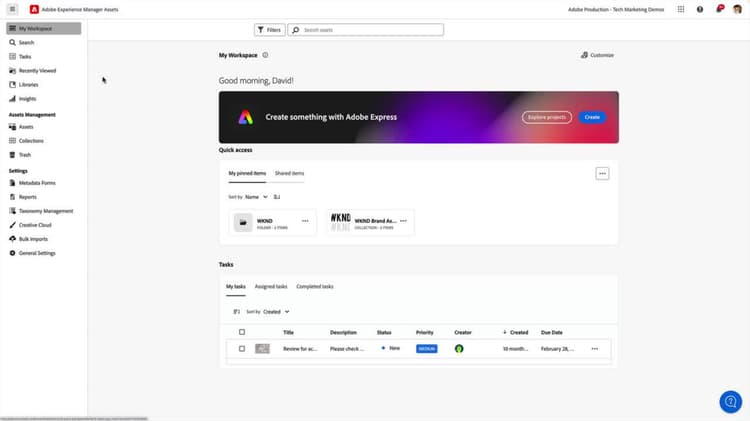
Task: Switch to the Shared items tab
Action: pos(289,173)
